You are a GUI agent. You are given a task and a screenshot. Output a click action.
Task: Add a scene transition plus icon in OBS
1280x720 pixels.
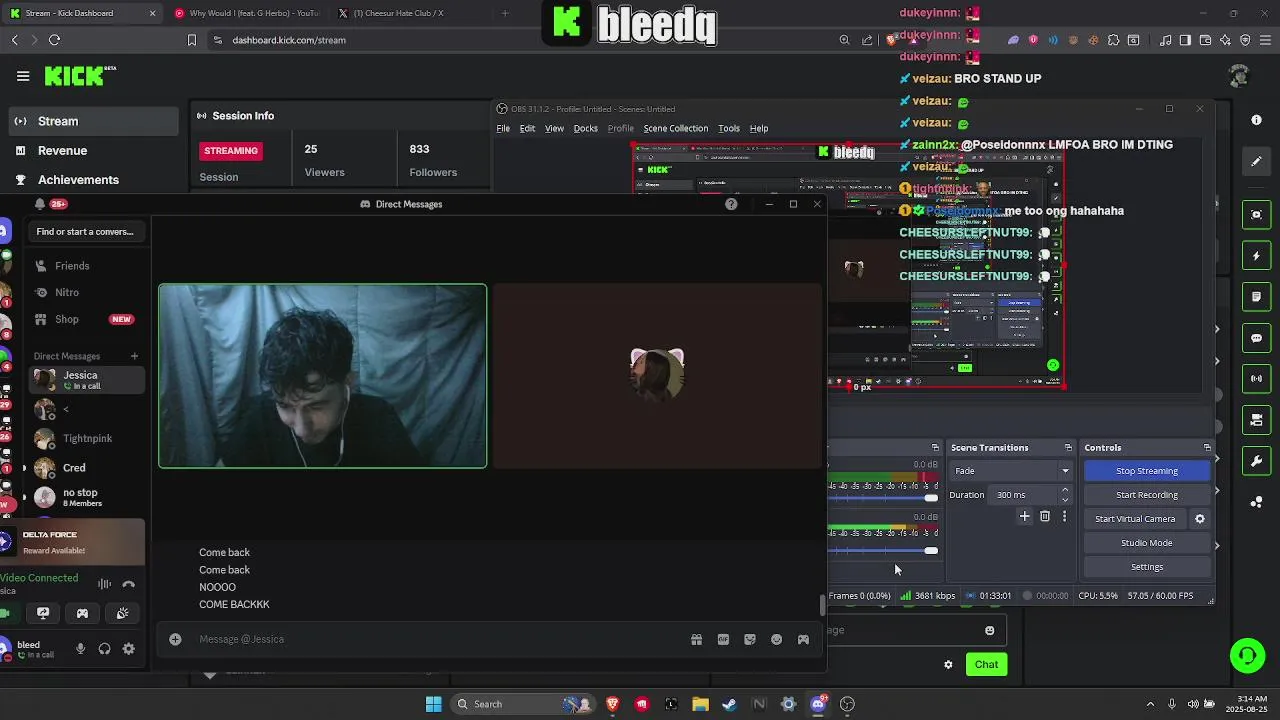pos(1024,516)
